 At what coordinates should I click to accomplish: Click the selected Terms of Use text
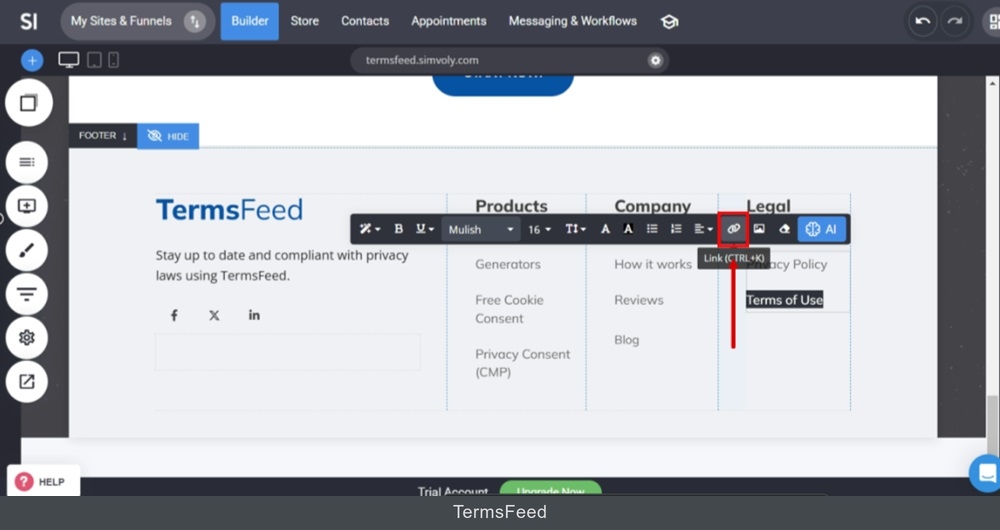(x=784, y=300)
